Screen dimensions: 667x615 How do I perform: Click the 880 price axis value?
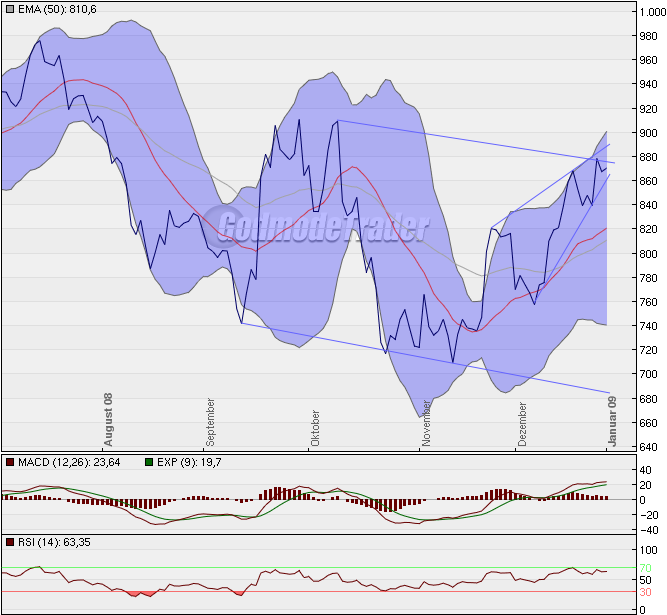(649, 157)
